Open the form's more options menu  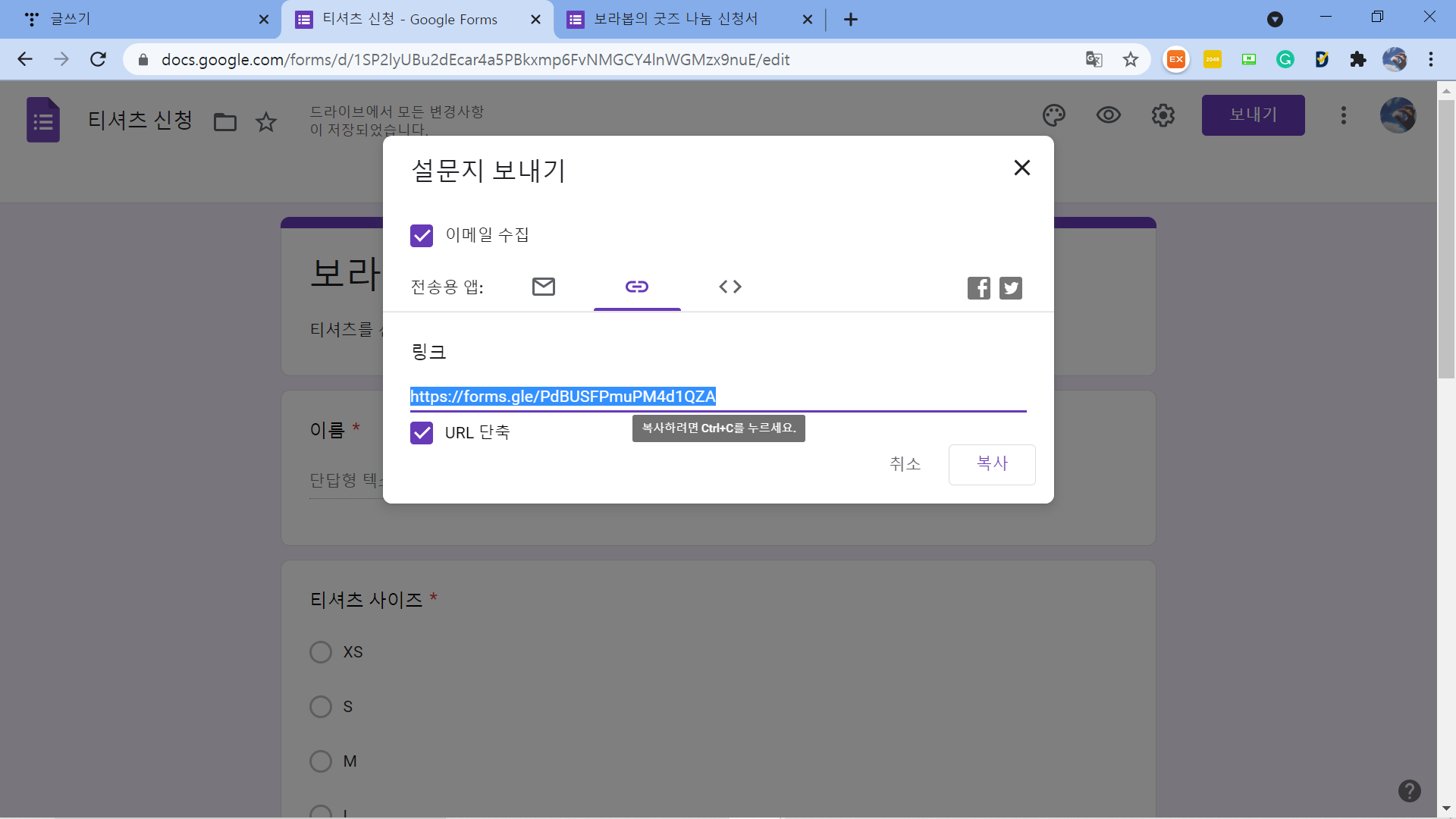coord(1343,115)
